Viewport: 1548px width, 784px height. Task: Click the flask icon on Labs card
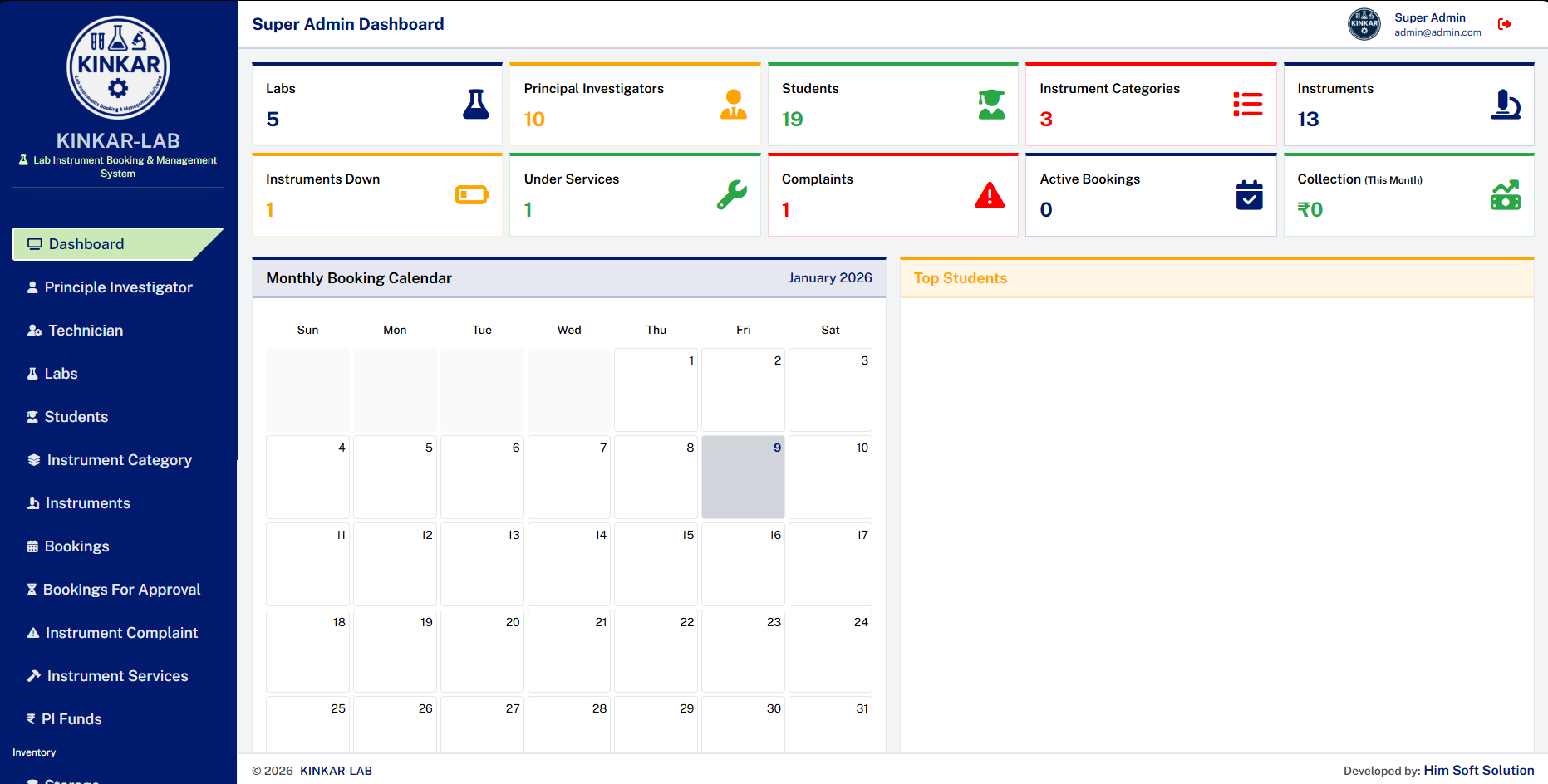click(x=475, y=105)
